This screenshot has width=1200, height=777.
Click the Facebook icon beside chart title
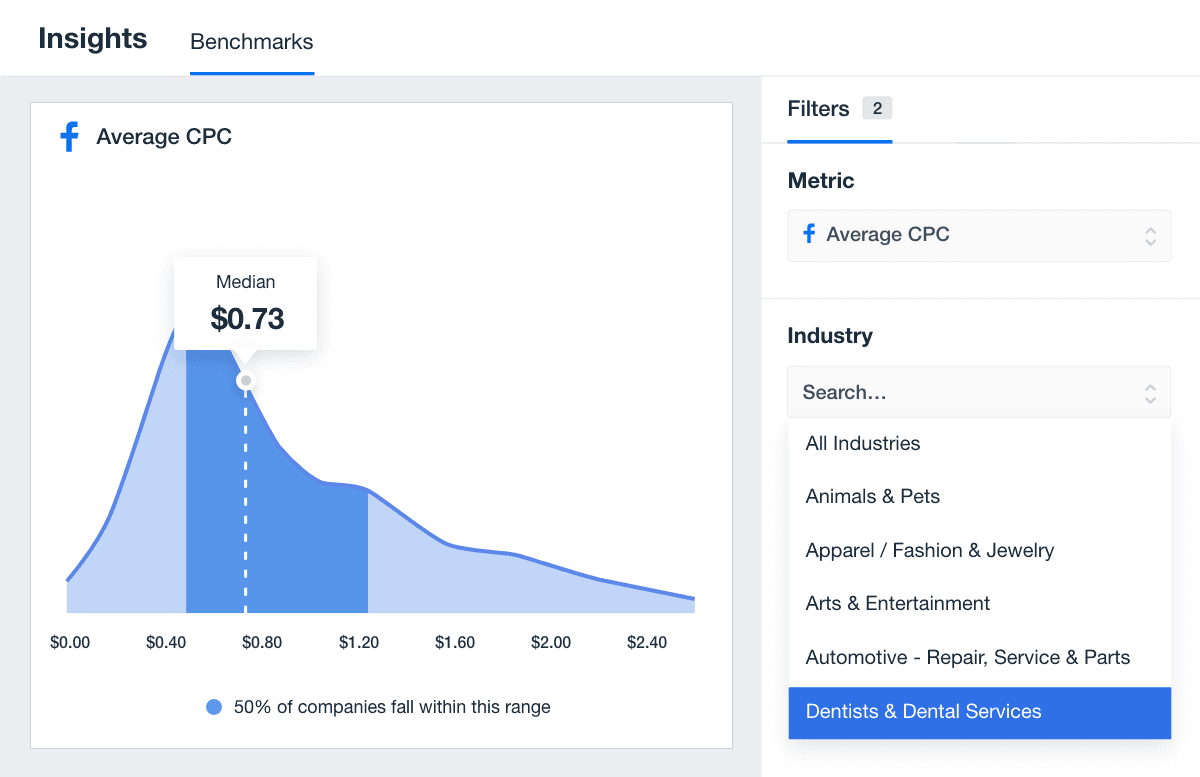(69, 137)
